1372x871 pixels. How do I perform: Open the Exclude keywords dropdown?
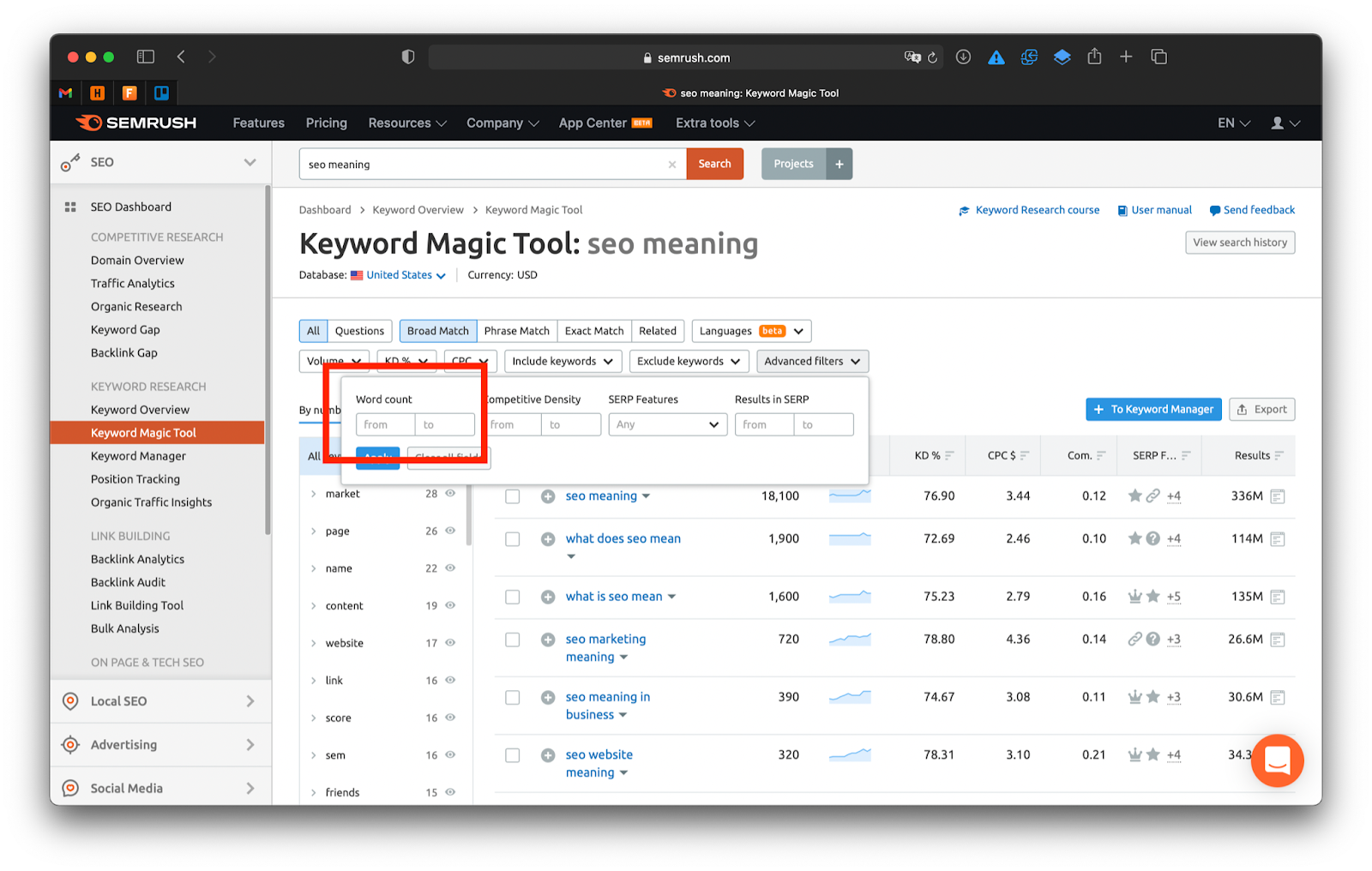click(x=689, y=361)
